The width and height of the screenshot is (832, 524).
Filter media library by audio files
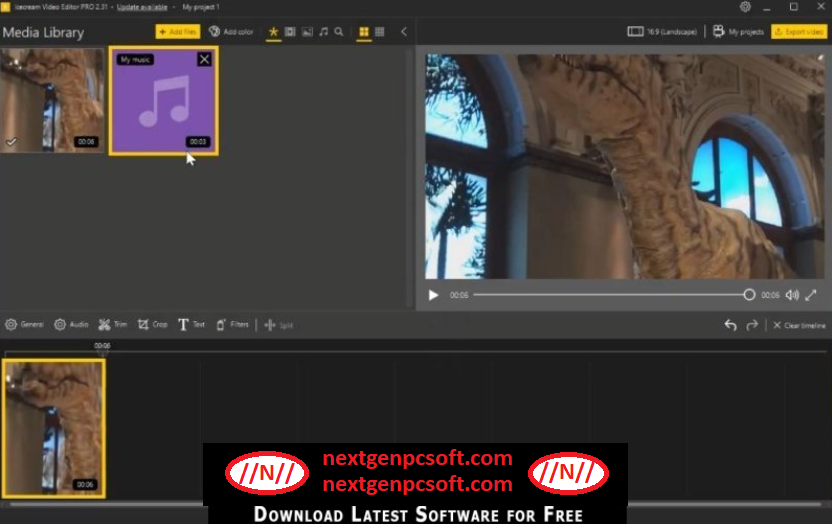pyautogui.click(x=324, y=32)
